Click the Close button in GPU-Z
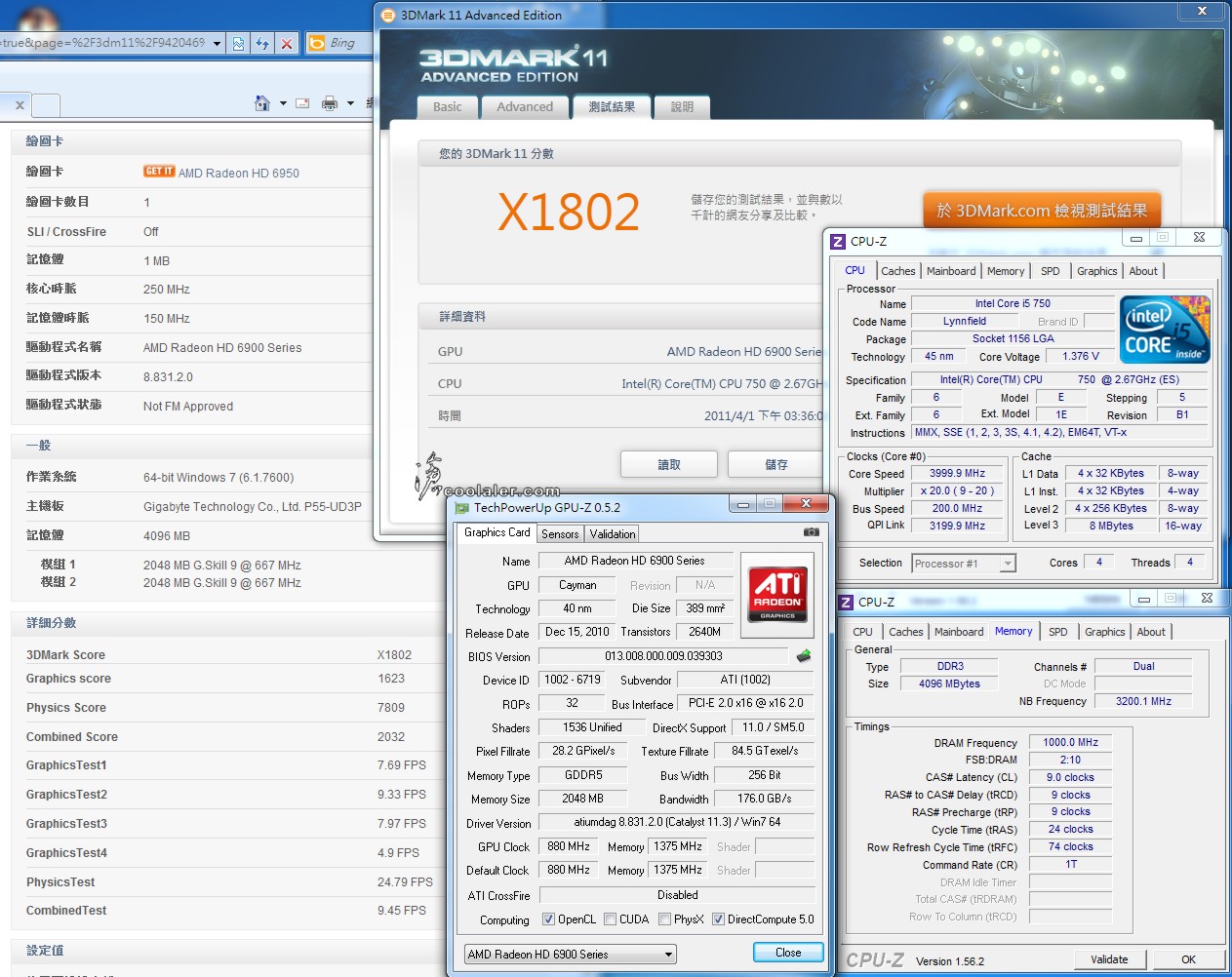The height and width of the screenshot is (977, 1232). 788,953
